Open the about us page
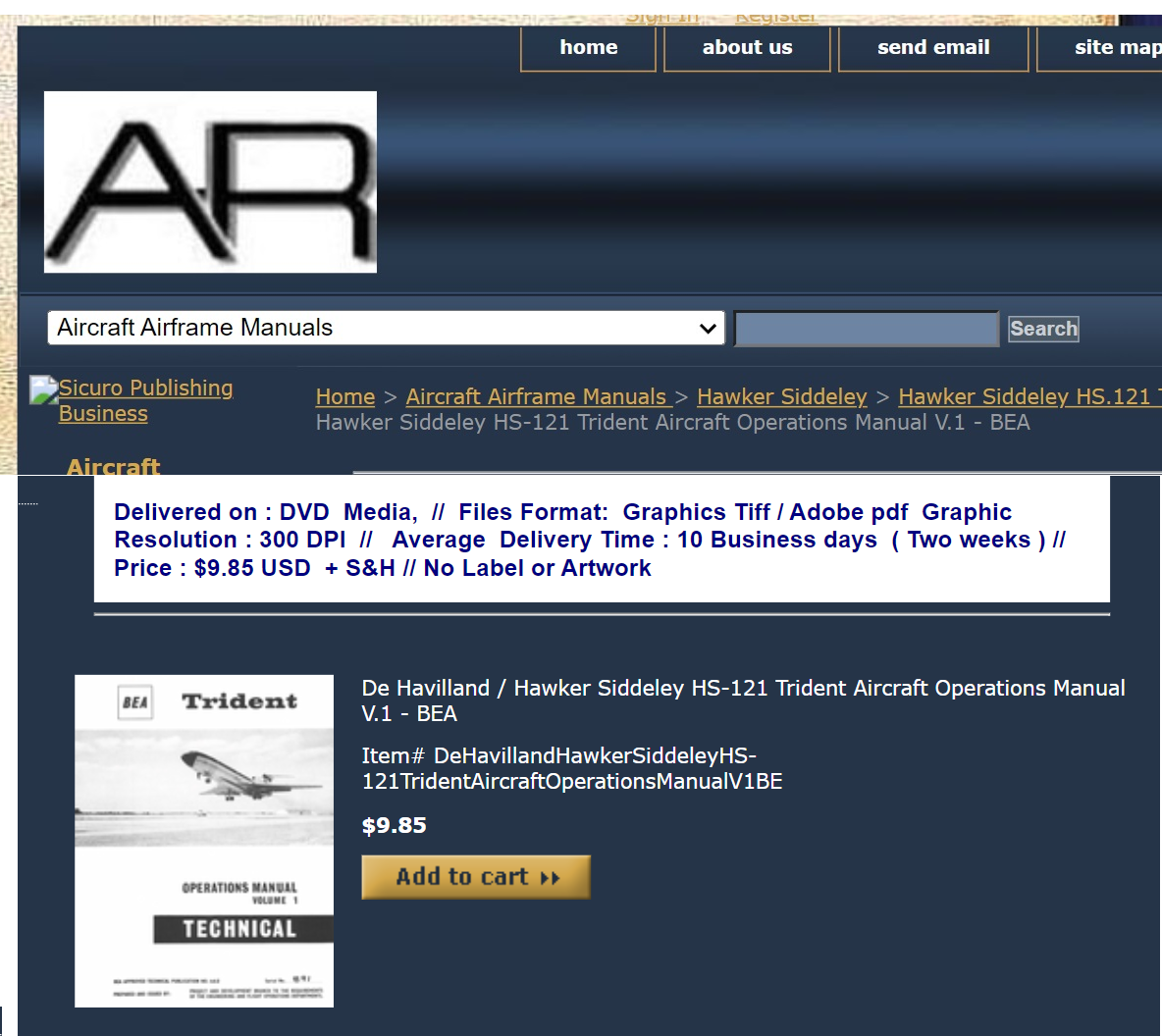The image size is (1162, 1036). pos(747,48)
